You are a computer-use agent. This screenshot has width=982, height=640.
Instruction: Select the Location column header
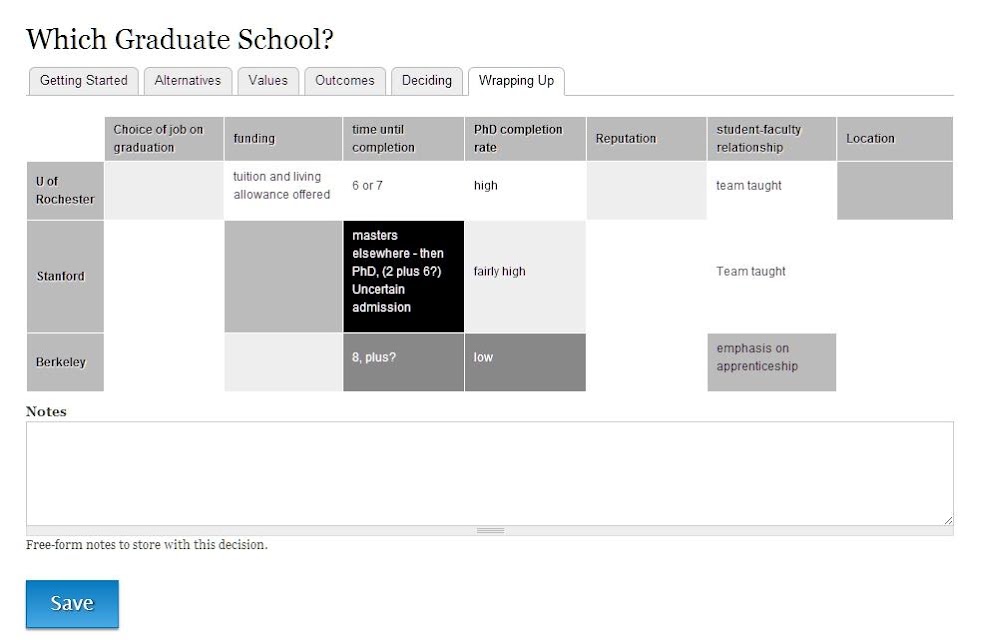[x=895, y=138]
